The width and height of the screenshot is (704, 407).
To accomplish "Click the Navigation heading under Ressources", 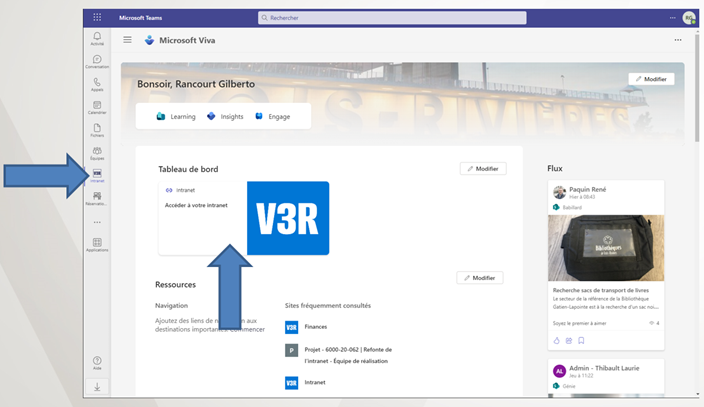I will [172, 305].
